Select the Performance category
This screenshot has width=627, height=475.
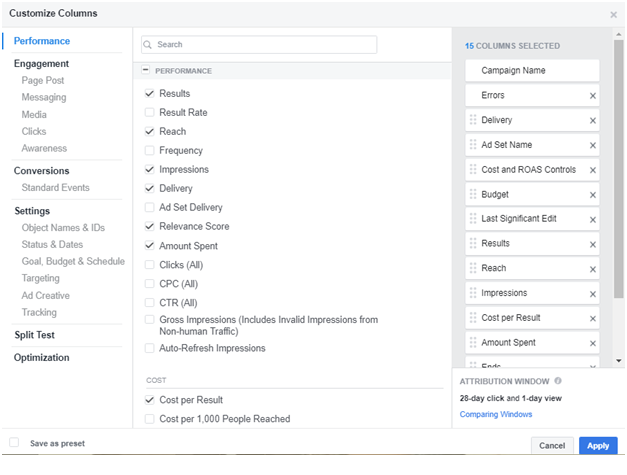pyautogui.click(x=42, y=41)
